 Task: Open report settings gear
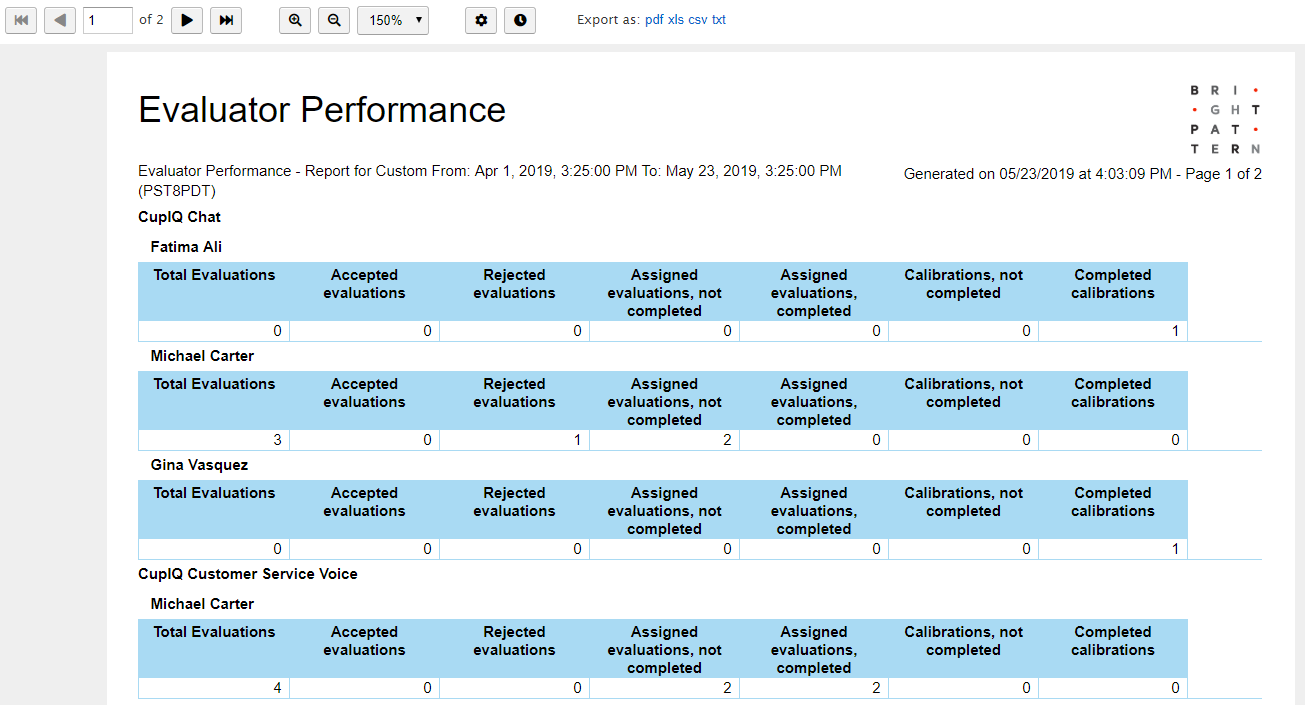tap(481, 20)
